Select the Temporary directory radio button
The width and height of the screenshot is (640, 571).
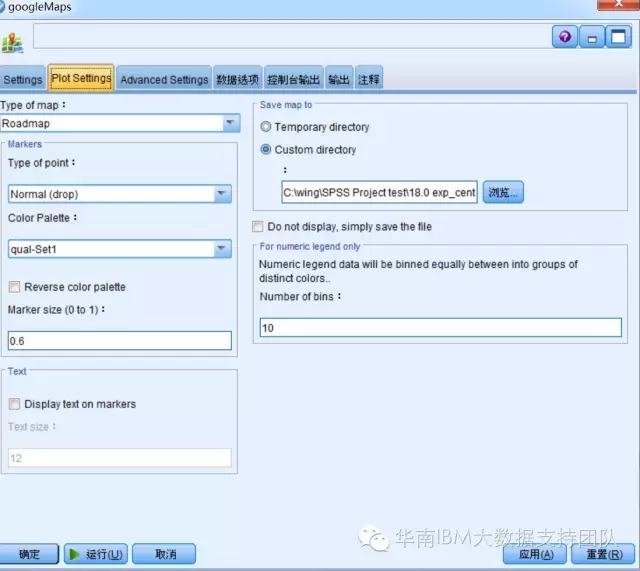pyautogui.click(x=266, y=127)
